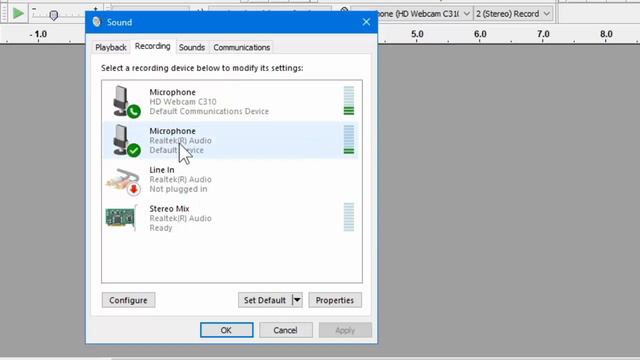Click the level meter for Stereo Mix
The height and width of the screenshot is (360, 640).
[349, 217]
